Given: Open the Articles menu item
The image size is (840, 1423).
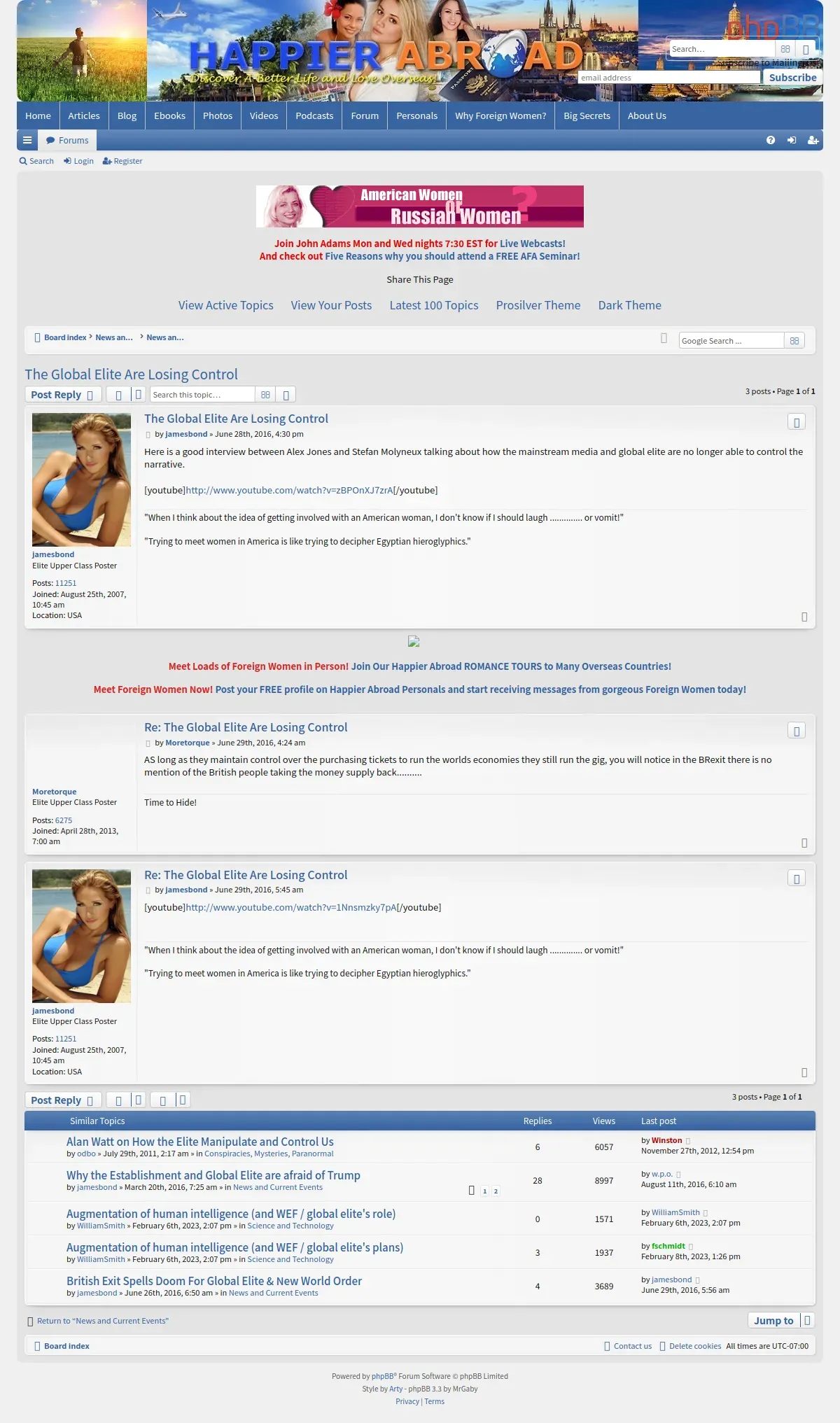Looking at the screenshot, I should [x=84, y=115].
